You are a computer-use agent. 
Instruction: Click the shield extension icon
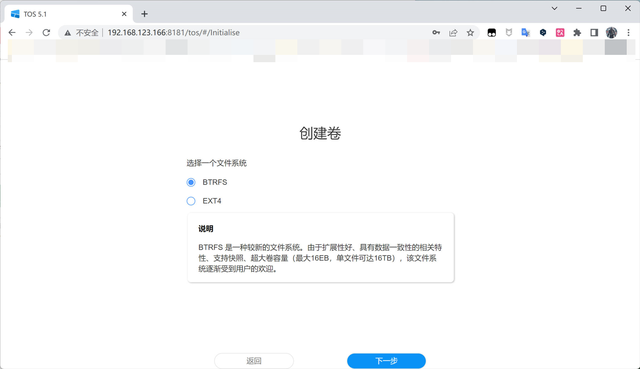point(509,33)
